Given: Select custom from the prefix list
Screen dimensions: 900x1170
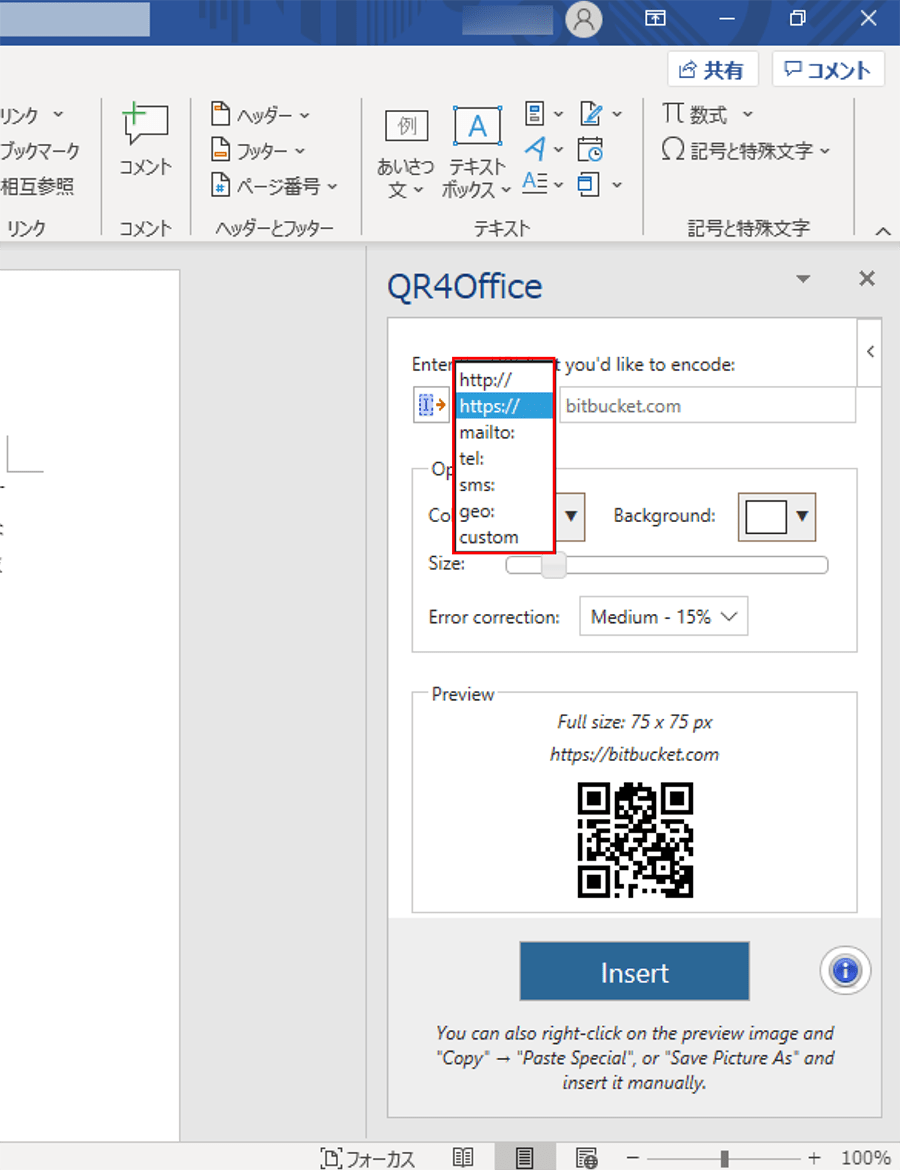Looking at the screenshot, I should (x=504, y=537).
